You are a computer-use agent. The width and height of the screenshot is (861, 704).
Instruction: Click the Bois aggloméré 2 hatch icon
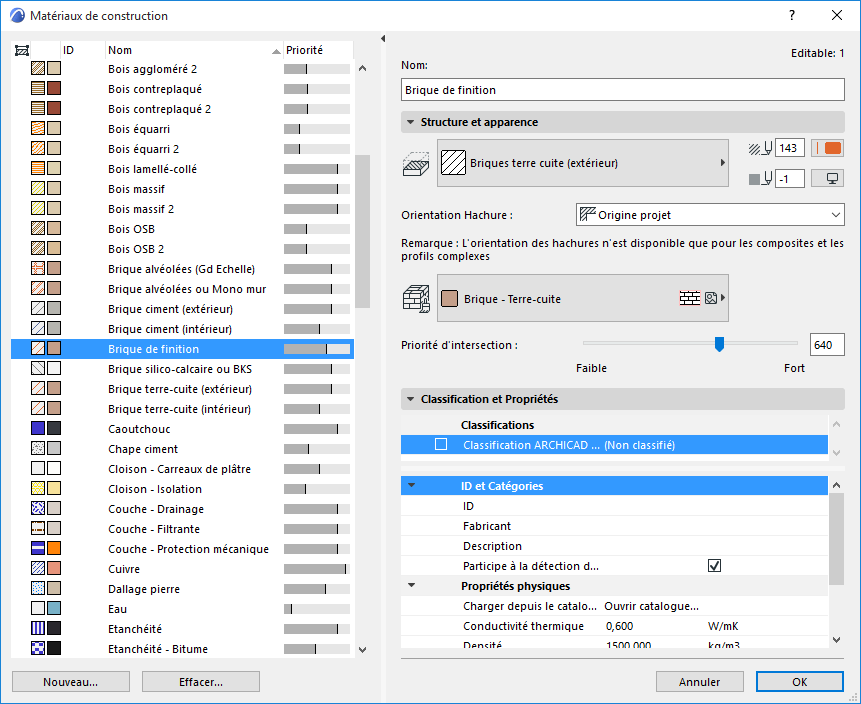click(38, 69)
